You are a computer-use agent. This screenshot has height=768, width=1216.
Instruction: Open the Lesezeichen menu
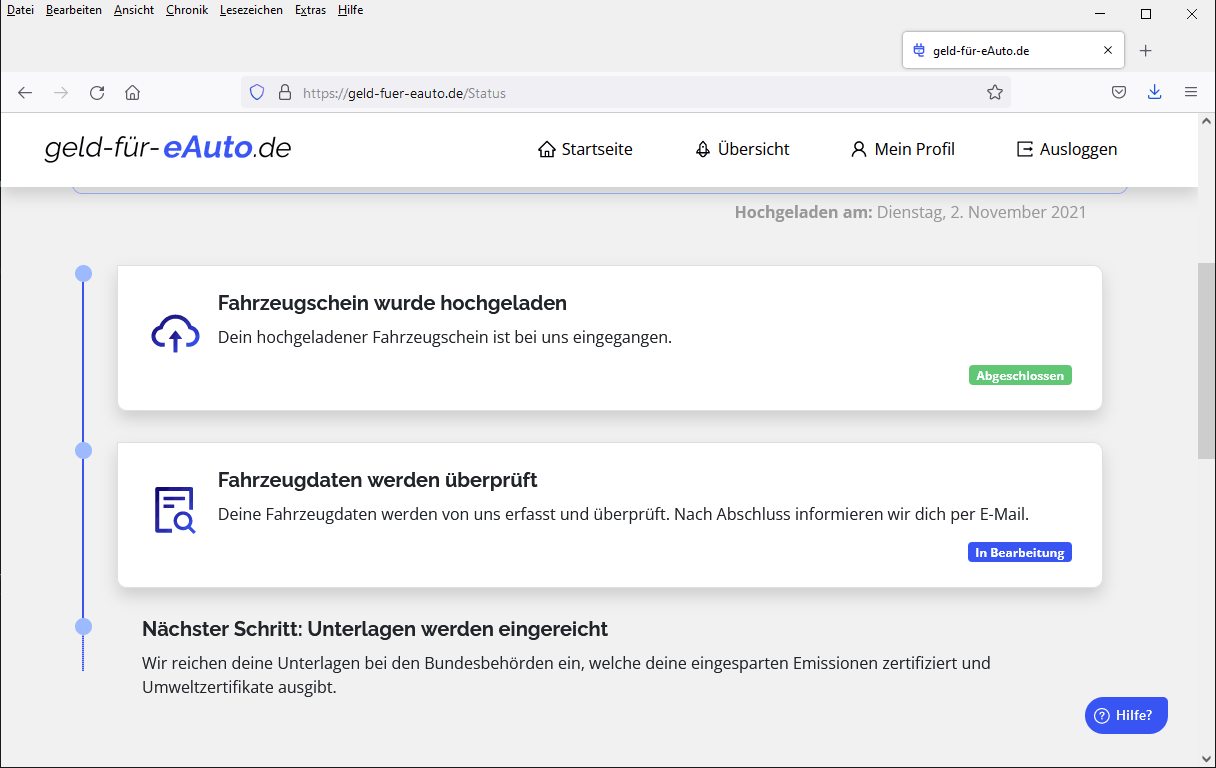coord(251,10)
